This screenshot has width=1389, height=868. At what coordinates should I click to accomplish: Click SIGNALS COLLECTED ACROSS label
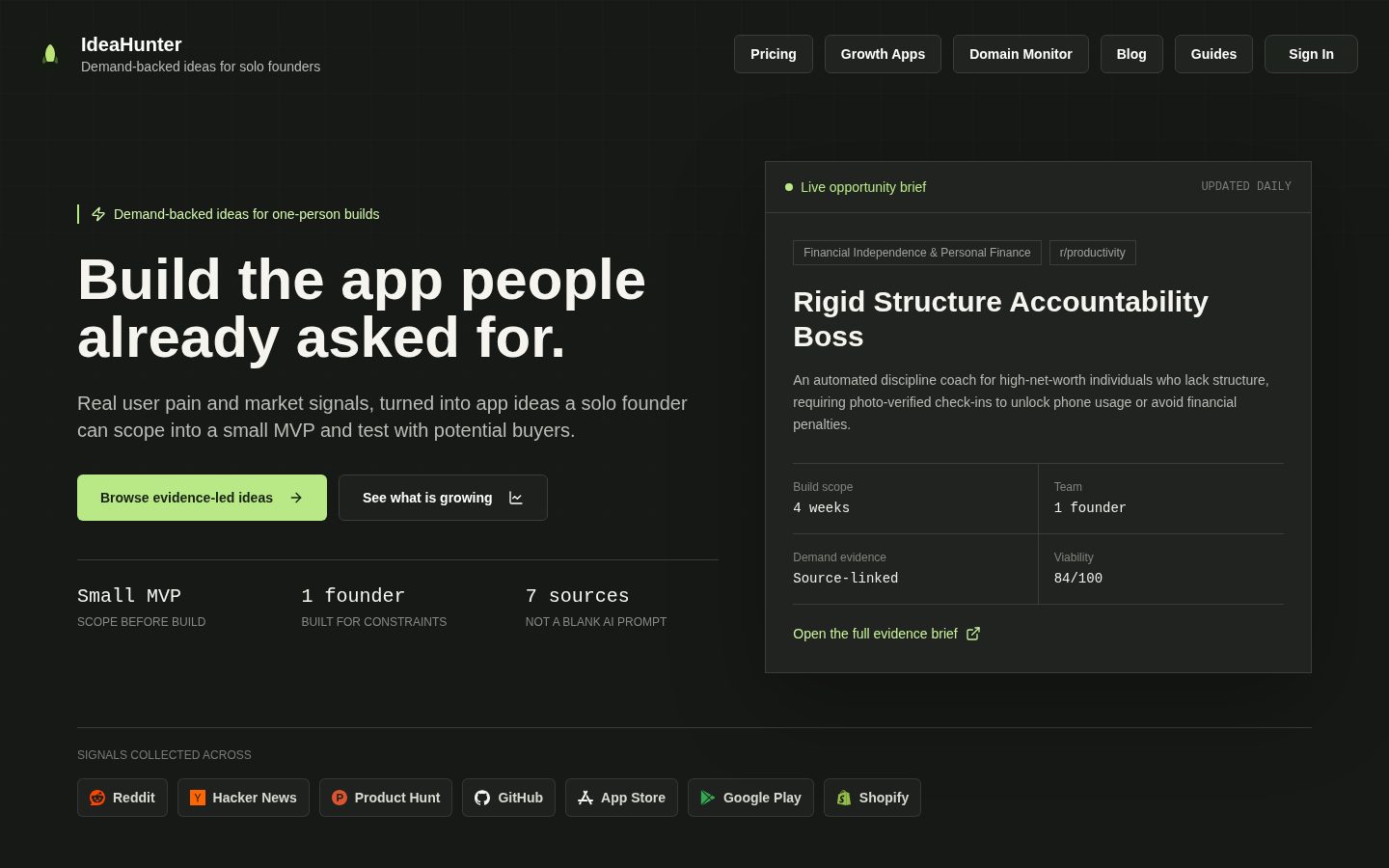pos(164,755)
